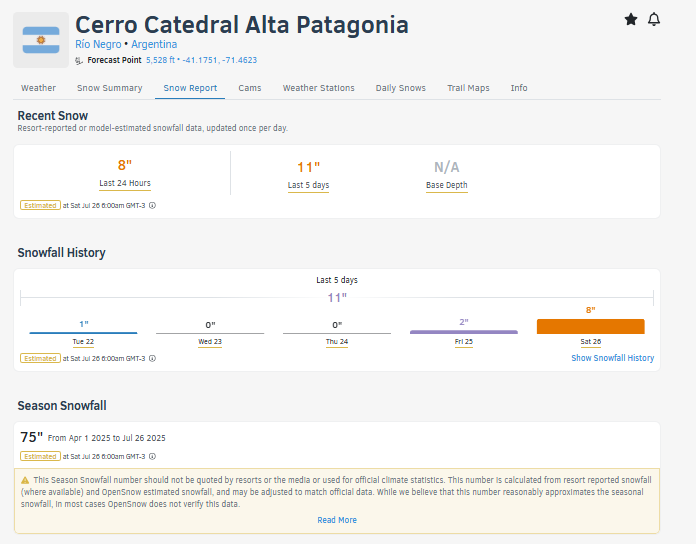Click Estimated badge in Recent Snow card
696x544 pixels.
click(40, 205)
